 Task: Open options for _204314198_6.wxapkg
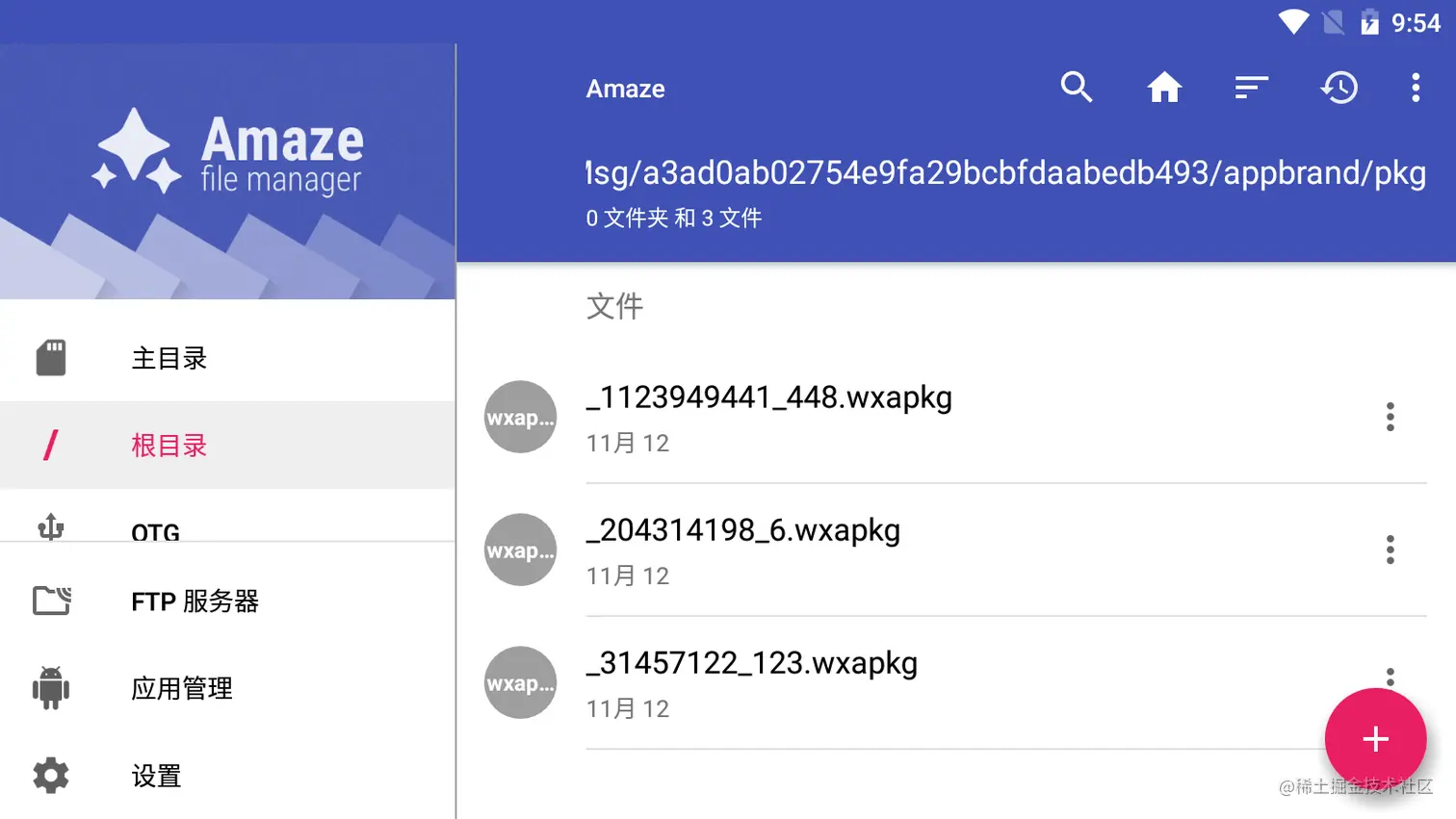[1391, 550]
